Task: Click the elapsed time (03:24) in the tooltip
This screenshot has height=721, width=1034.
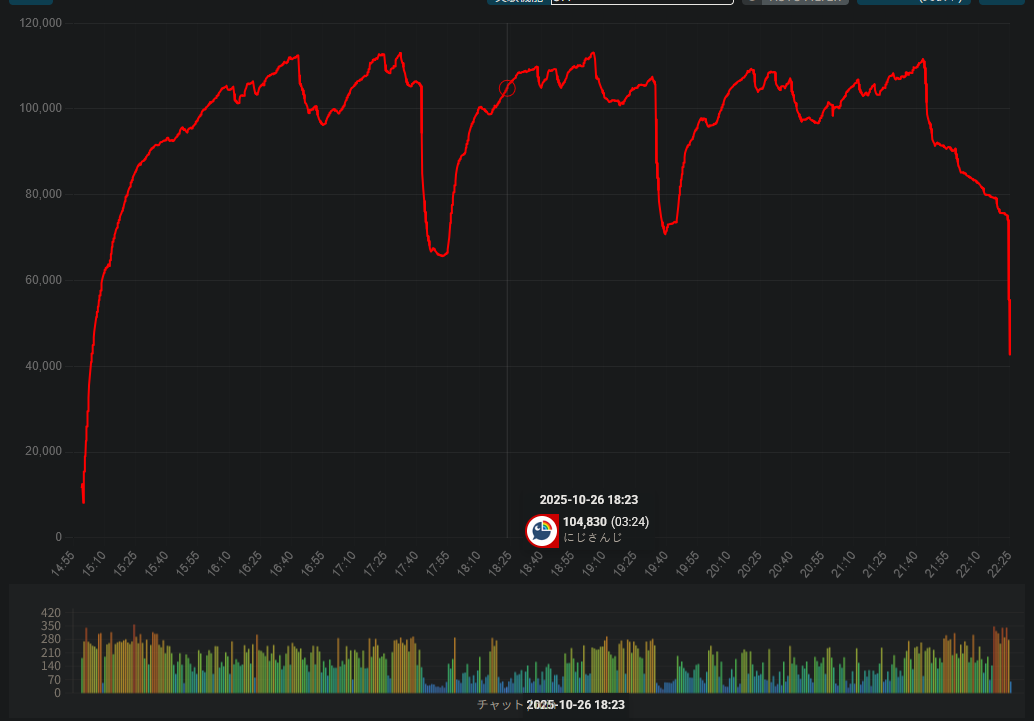Action: [630, 522]
